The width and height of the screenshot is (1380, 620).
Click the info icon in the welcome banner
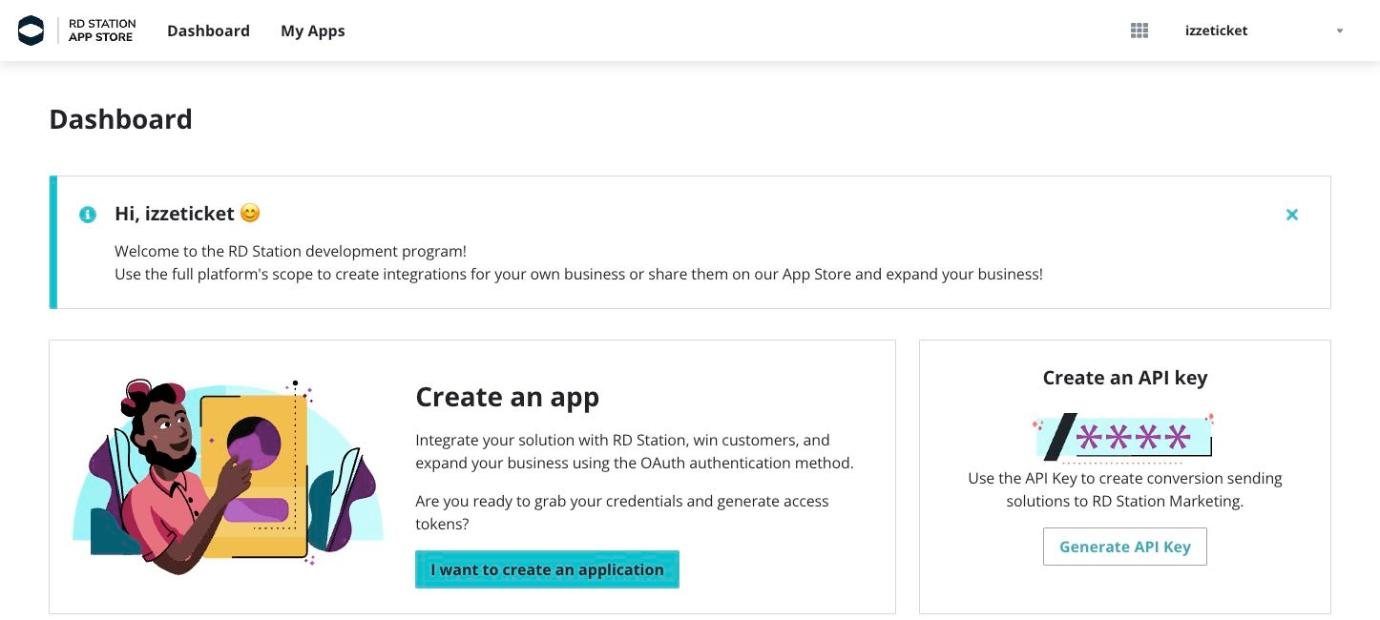point(88,214)
